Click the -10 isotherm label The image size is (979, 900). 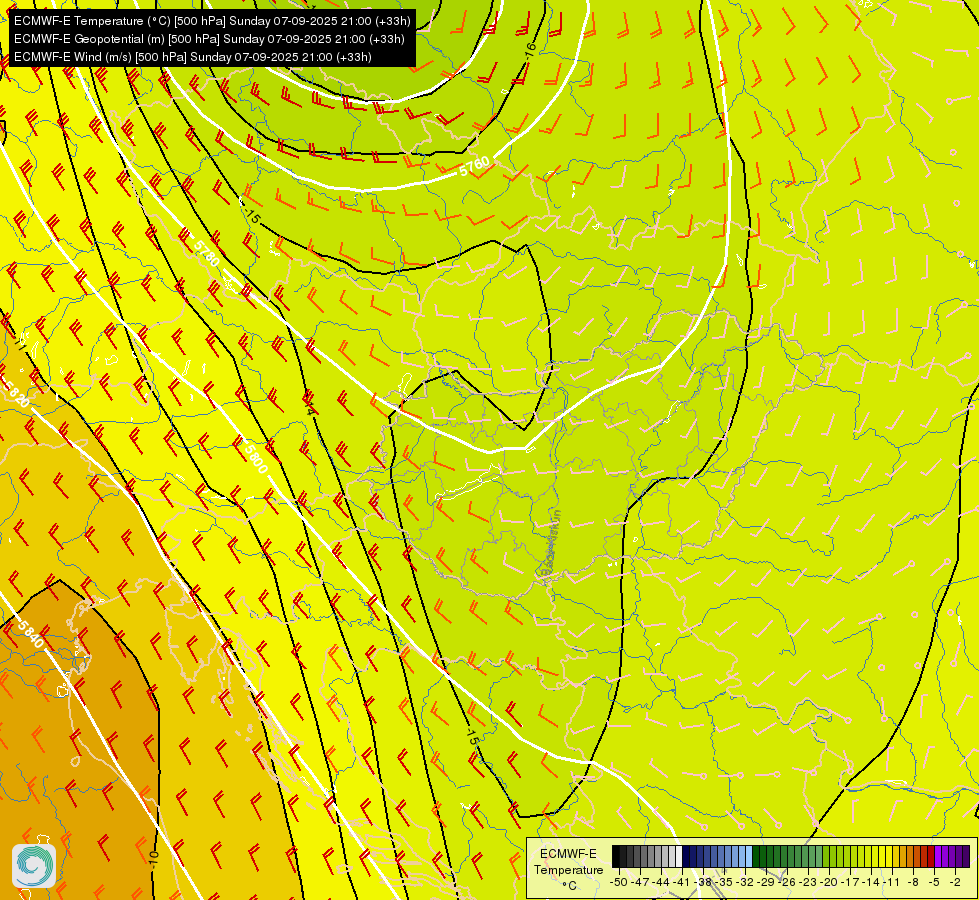[x=154, y=858]
